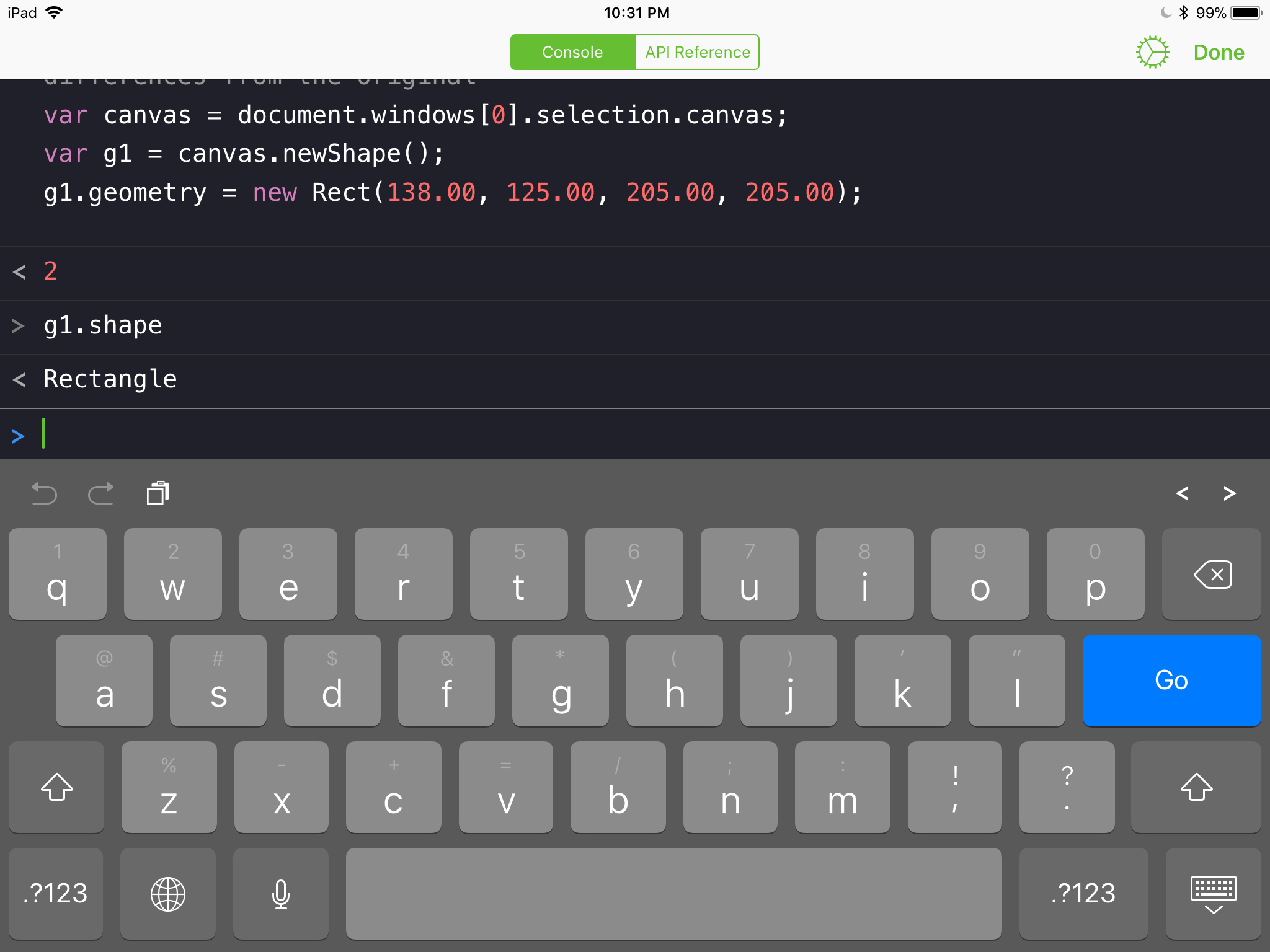Show next command with > arrow
The height and width of the screenshot is (952, 1270).
1230,493
